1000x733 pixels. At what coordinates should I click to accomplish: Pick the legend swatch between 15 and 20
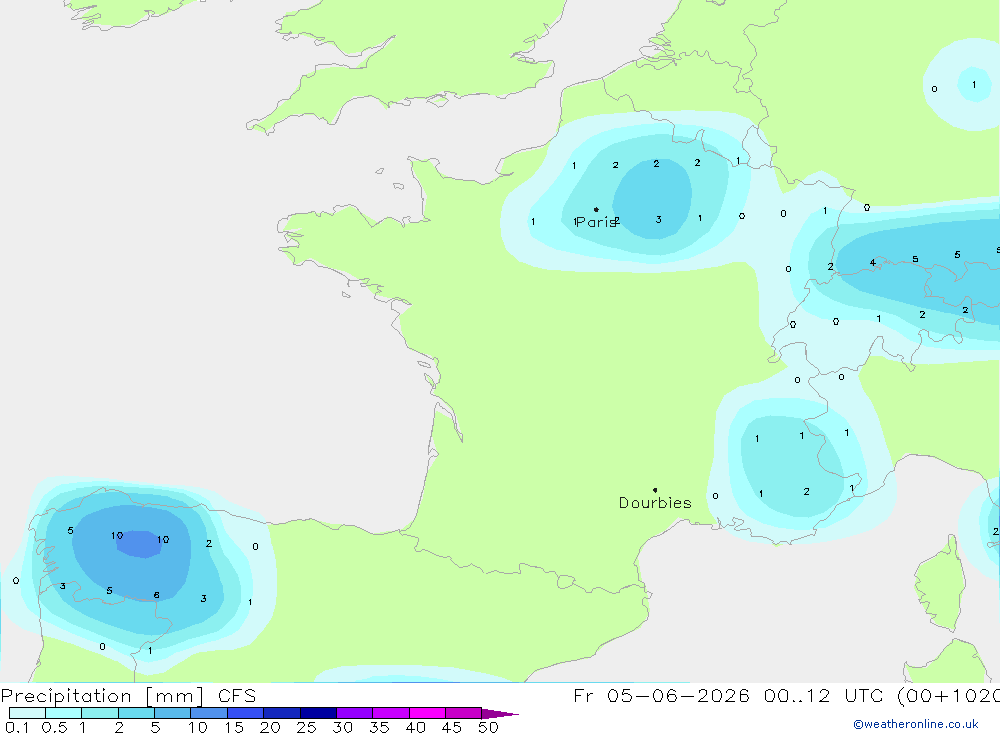(246, 713)
